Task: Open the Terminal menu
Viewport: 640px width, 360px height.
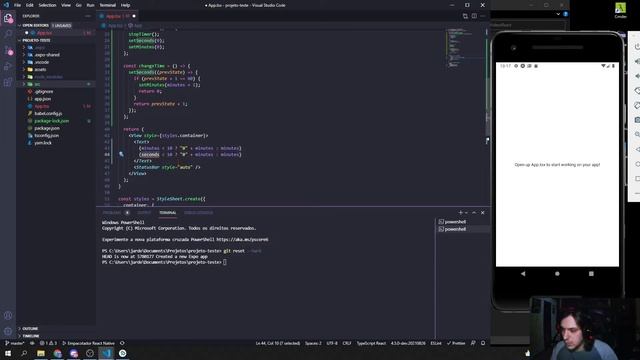Action: 108,5
